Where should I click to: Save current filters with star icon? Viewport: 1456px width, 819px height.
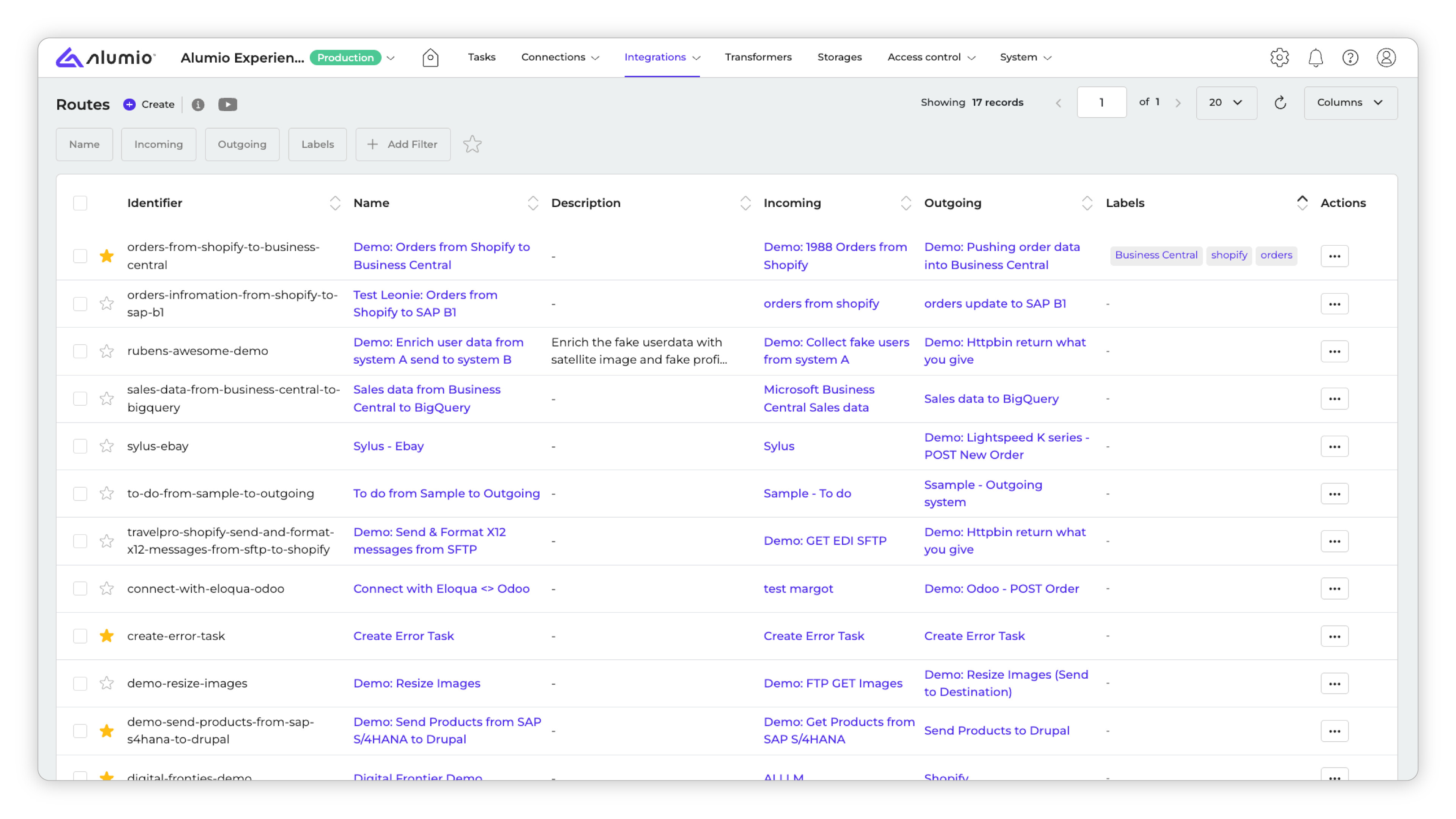point(472,144)
